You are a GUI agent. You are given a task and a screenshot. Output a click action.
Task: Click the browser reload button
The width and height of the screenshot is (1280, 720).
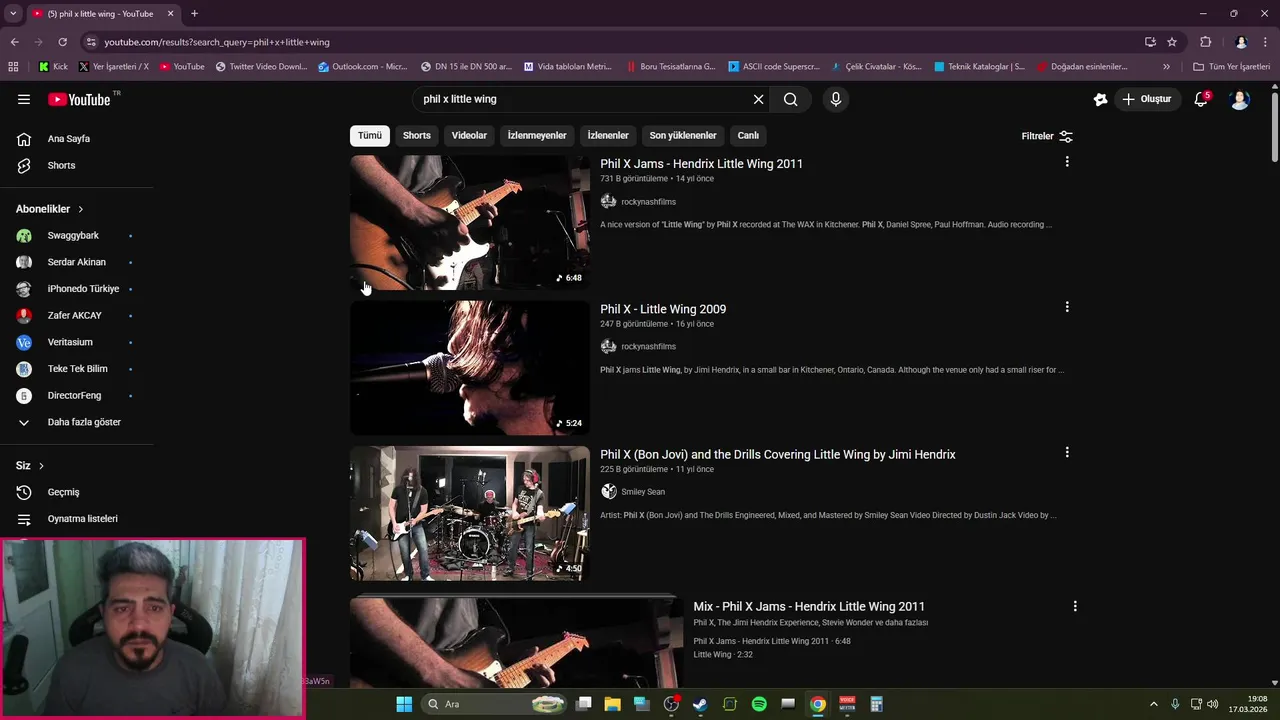pos(62,42)
